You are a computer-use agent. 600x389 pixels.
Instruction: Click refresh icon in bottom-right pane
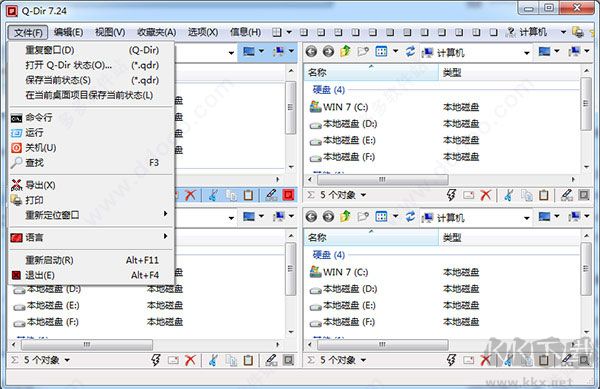(410, 216)
